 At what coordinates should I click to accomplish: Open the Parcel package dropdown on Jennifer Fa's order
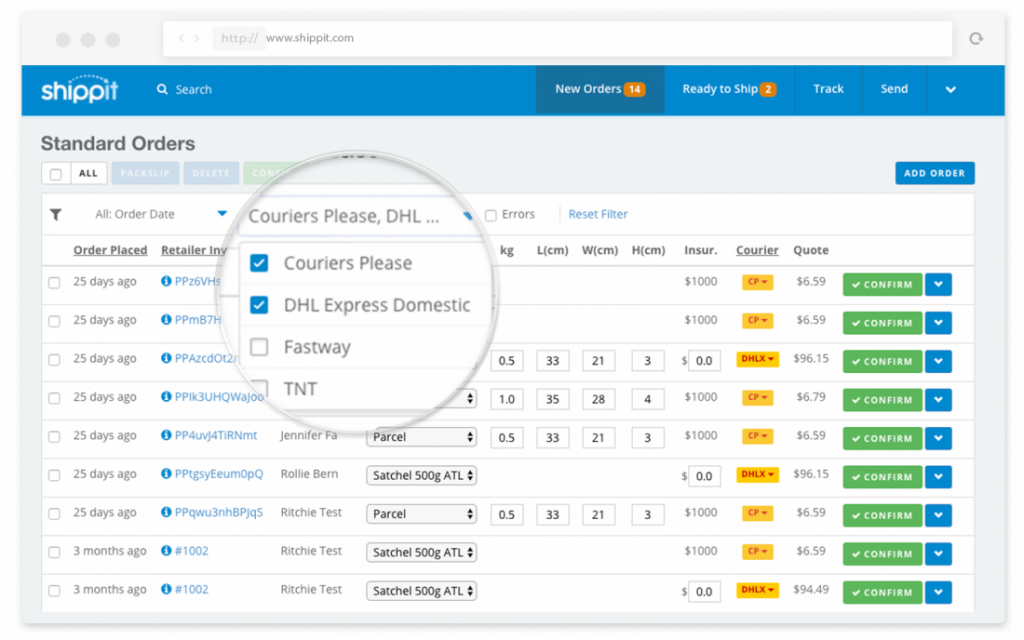[x=421, y=437]
